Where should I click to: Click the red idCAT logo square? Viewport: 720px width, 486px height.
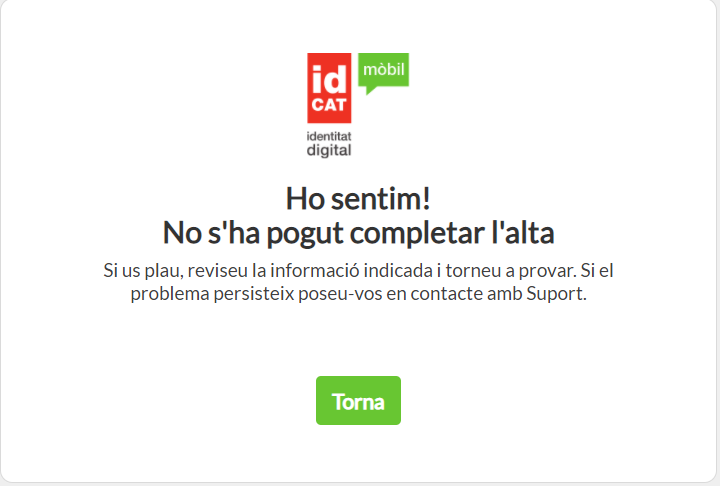coord(329,88)
